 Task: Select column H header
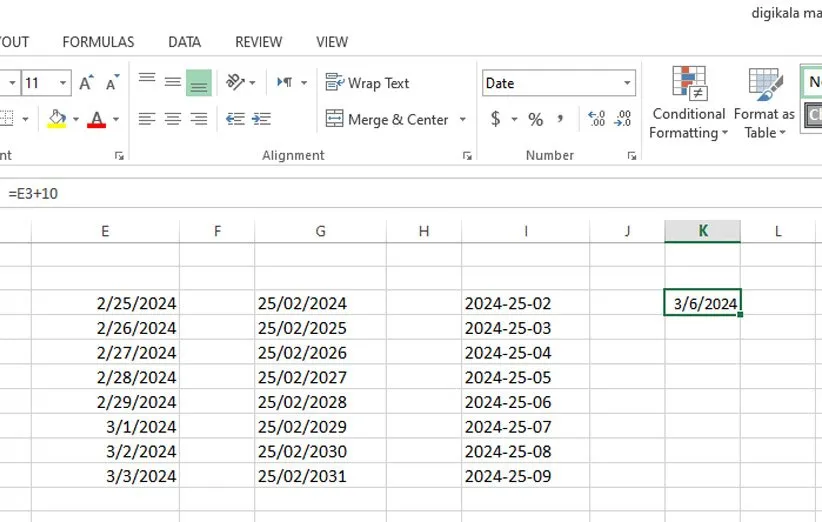coord(424,231)
